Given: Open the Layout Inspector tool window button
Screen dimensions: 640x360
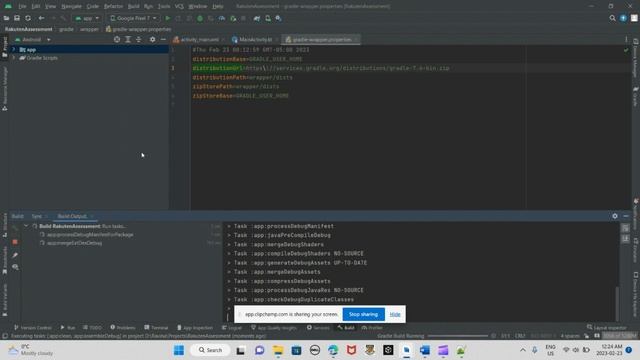Looking at the screenshot, I should point(607,327).
